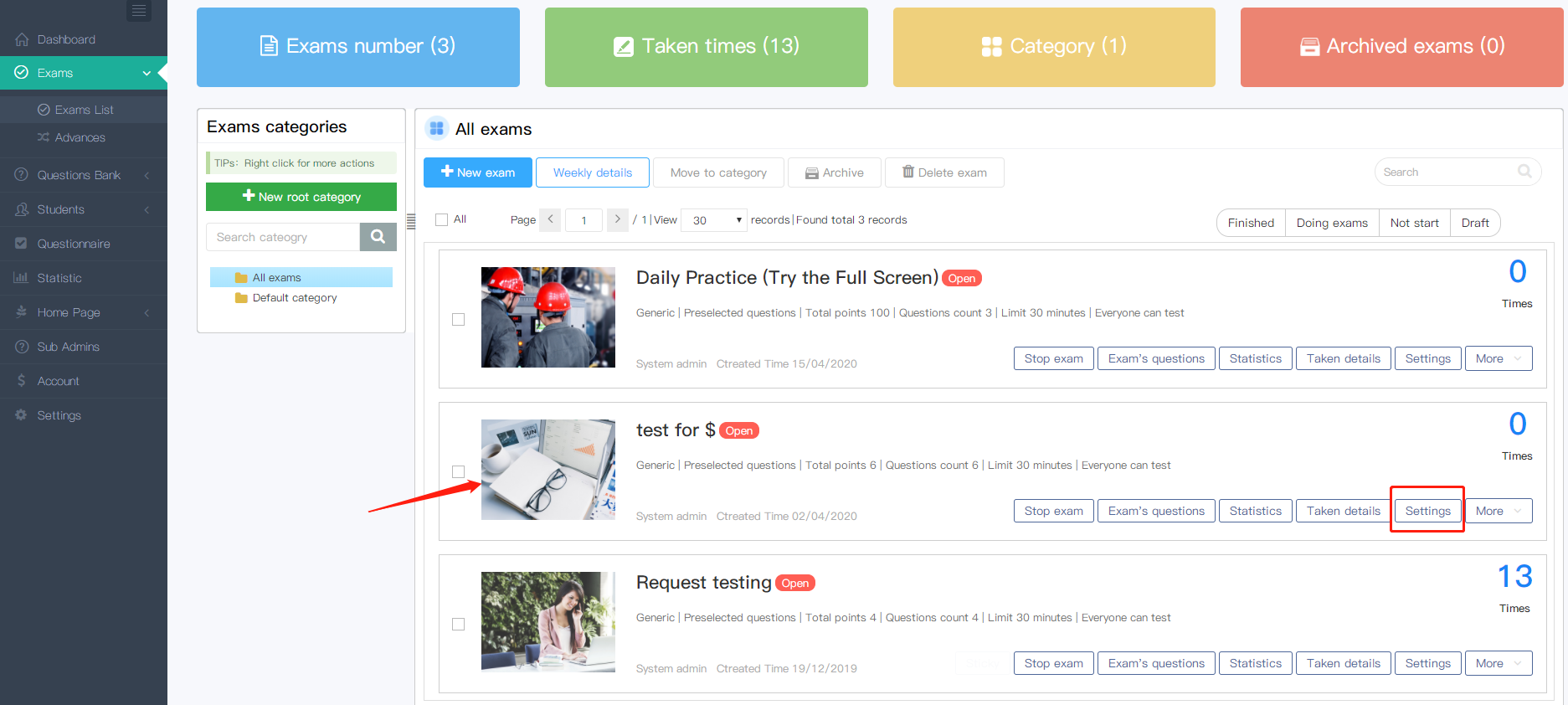Click the Account dollar sign icon
Viewport: 1568px width, 705px height.
[21, 381]
